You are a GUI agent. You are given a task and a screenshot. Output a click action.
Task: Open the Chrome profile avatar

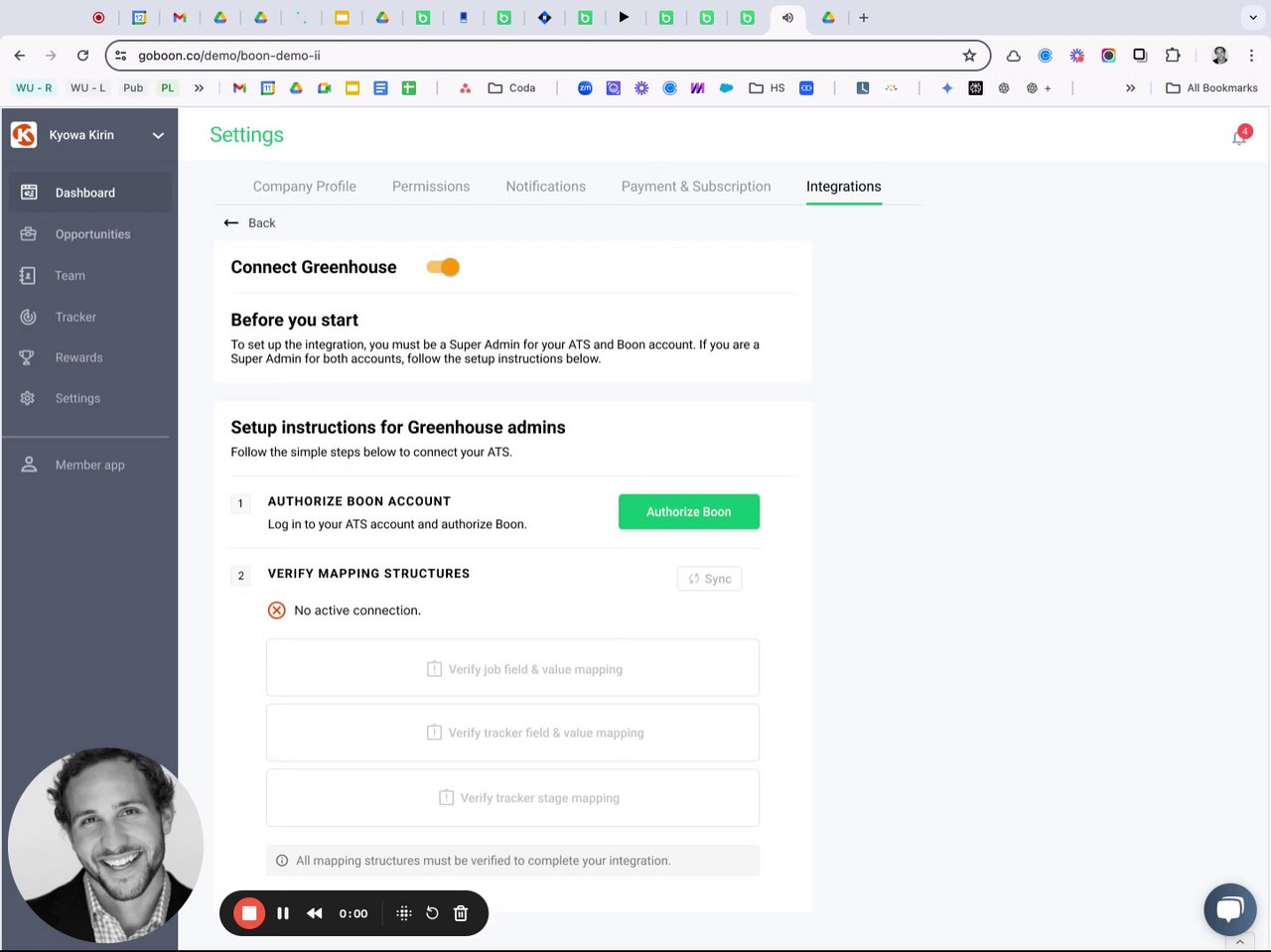(x=1220, y=56)
